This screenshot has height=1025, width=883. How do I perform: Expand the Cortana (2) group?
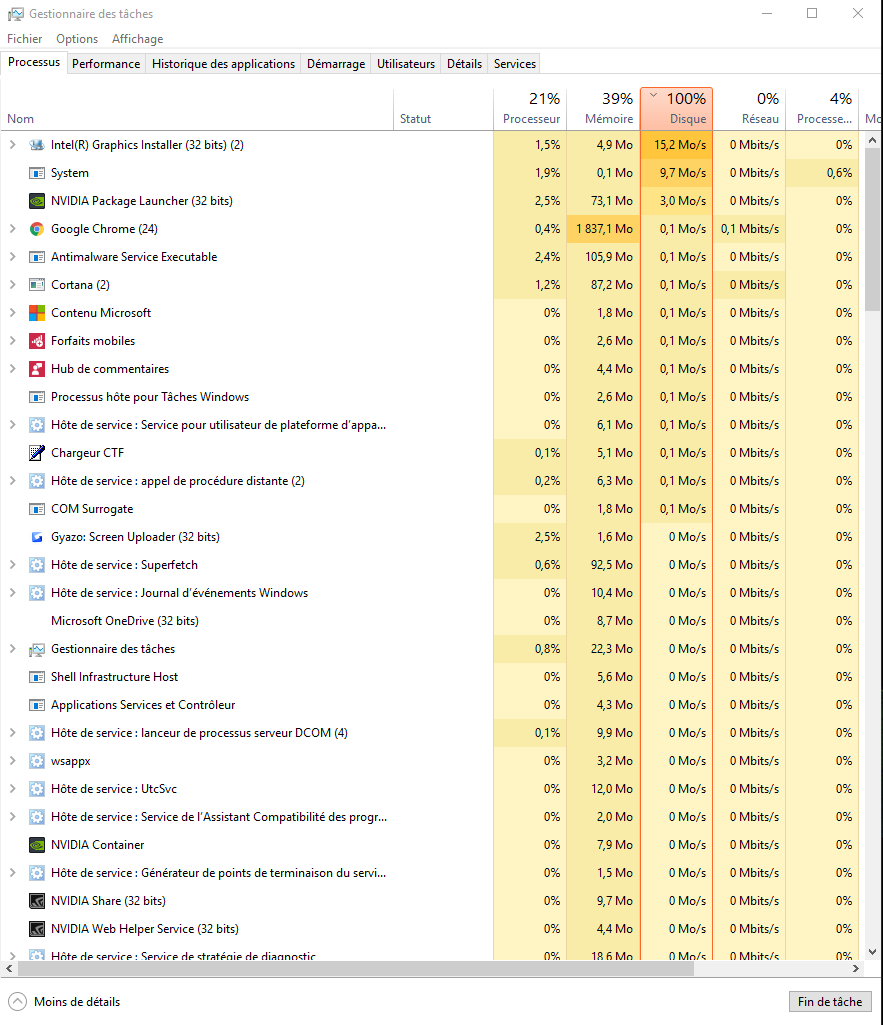[x=12, y=285]
